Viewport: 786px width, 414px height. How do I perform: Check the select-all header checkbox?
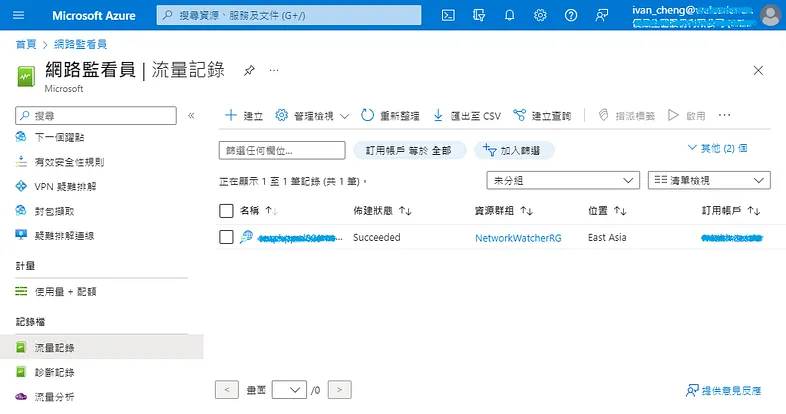click(x=226, y=211)
